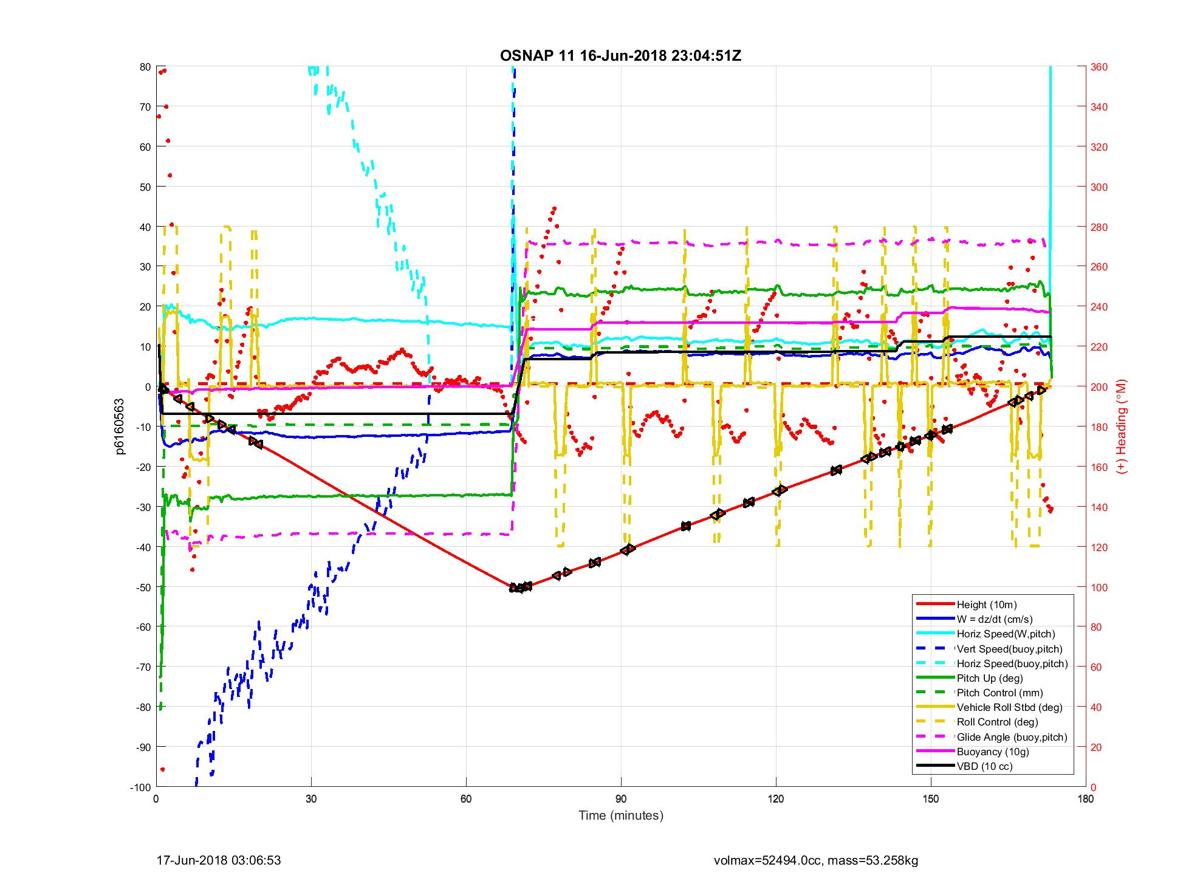This screenshot has width=1200, height=885.
Task: Click the -100 tick on the left axis
Action: 139,787
